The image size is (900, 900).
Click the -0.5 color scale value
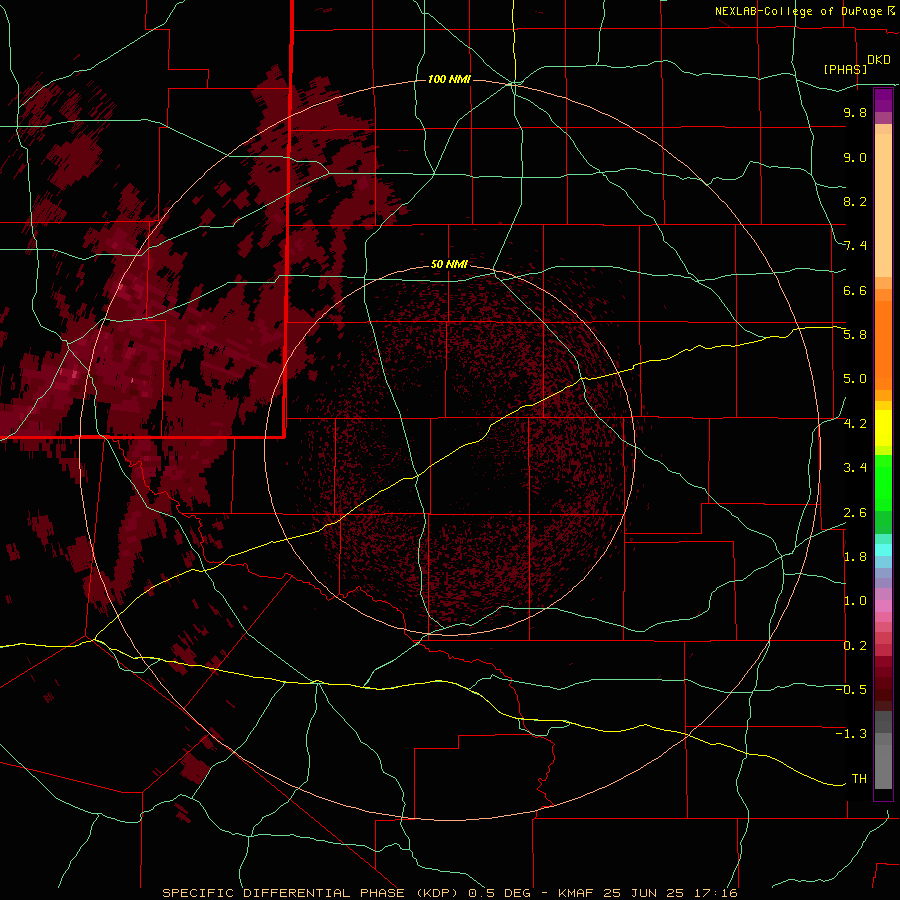pyautogui.click(x=851, y=690)
